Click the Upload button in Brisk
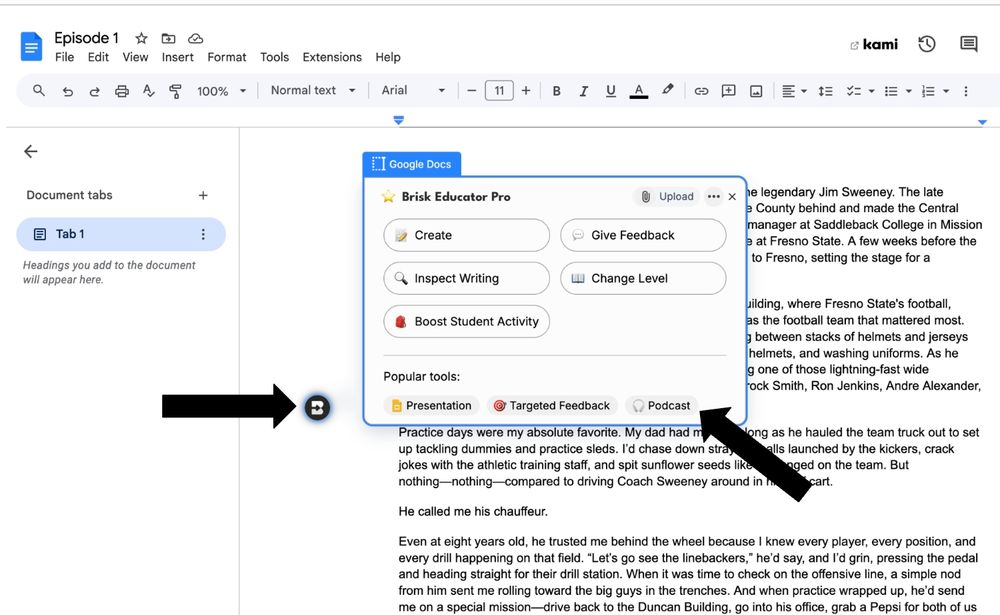Image resolution: width=1000 pixels, height=615 pixels. (x=667, y=196)
